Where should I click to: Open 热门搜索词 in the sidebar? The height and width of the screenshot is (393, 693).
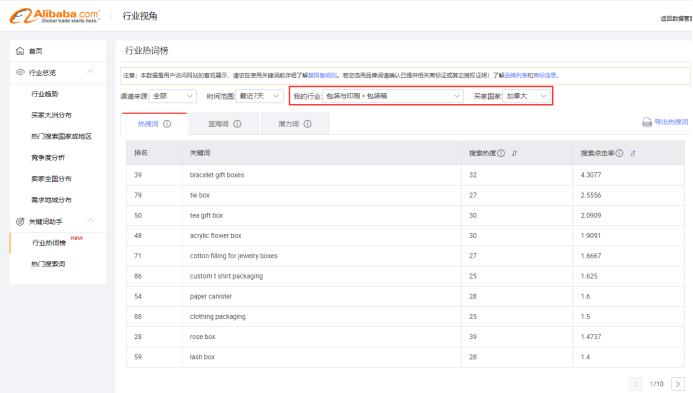click(48, 264)
